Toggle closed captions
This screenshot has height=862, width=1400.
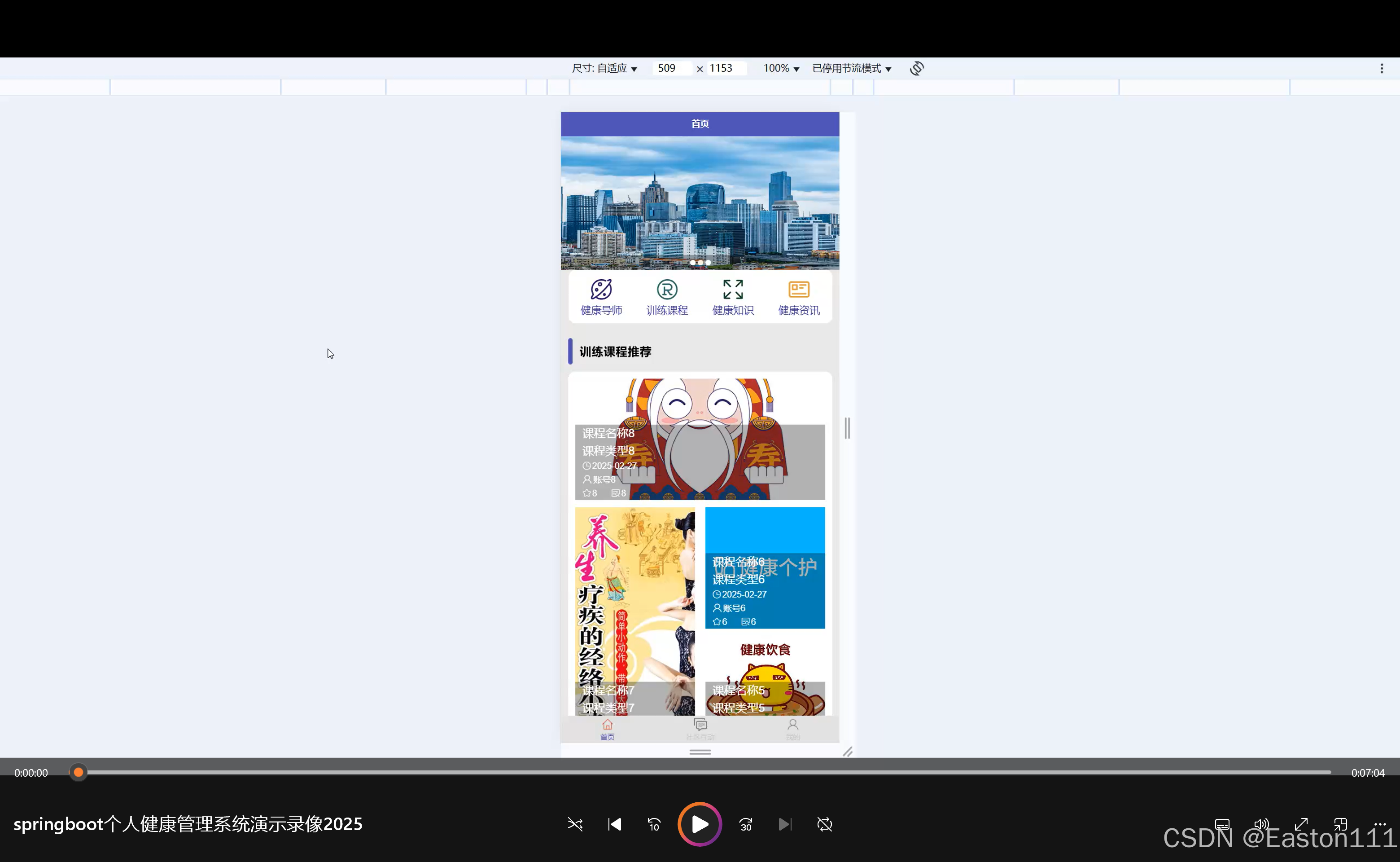[1222, 824]
